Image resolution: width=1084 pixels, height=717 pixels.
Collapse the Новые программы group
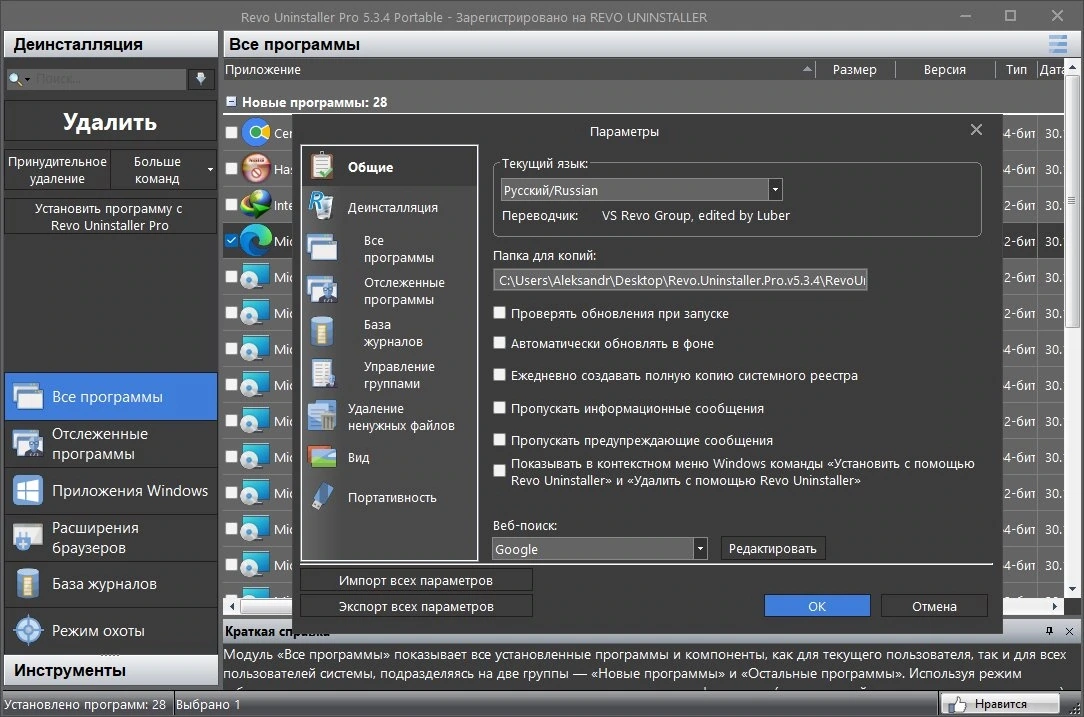pyautogui.click(x=232, y=102)
